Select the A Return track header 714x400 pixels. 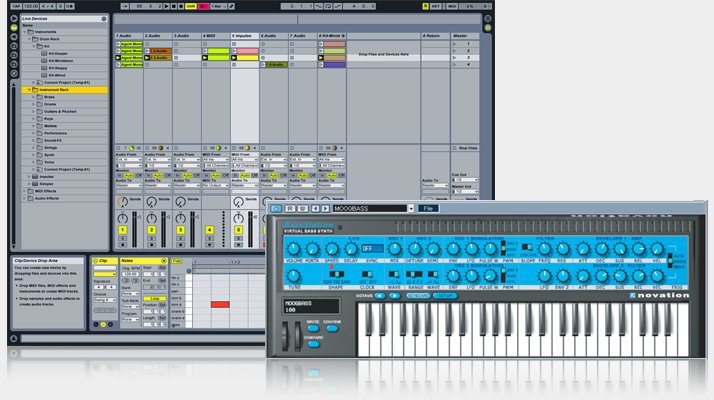(x=435, y=36)
